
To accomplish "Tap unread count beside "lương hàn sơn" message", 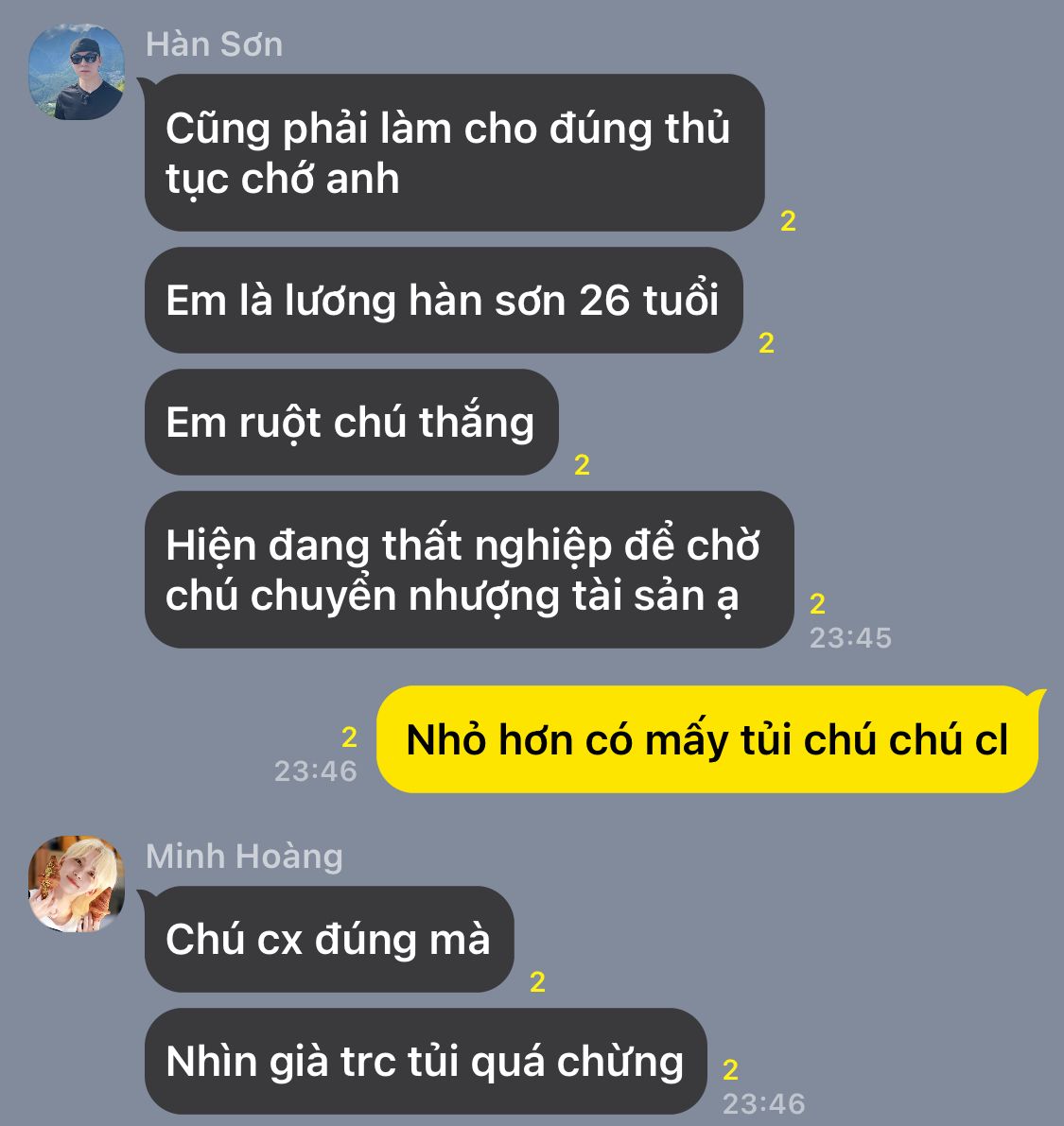I will (x=767, y=343).
